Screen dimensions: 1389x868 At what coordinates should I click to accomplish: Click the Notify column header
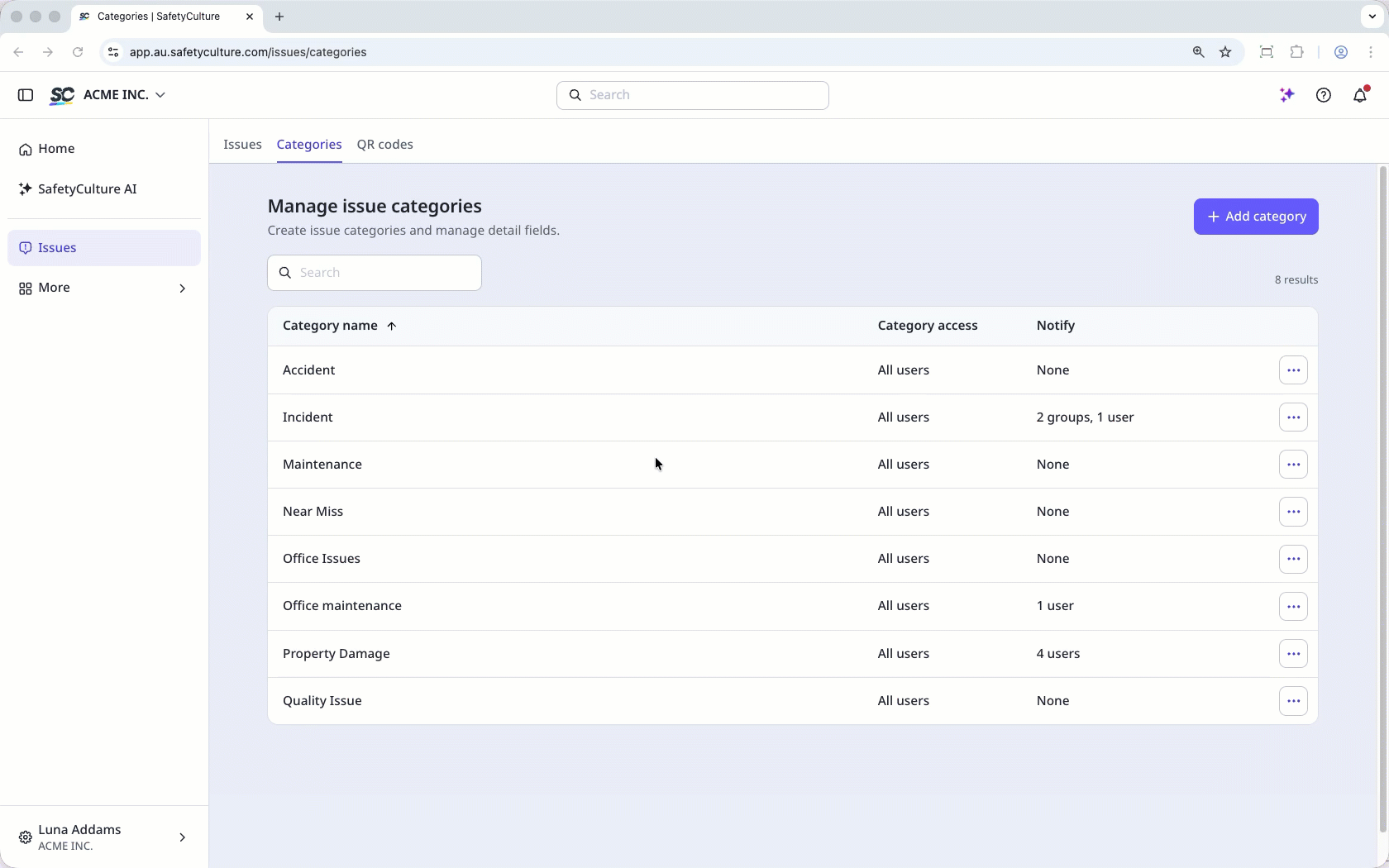[1056, 326]
